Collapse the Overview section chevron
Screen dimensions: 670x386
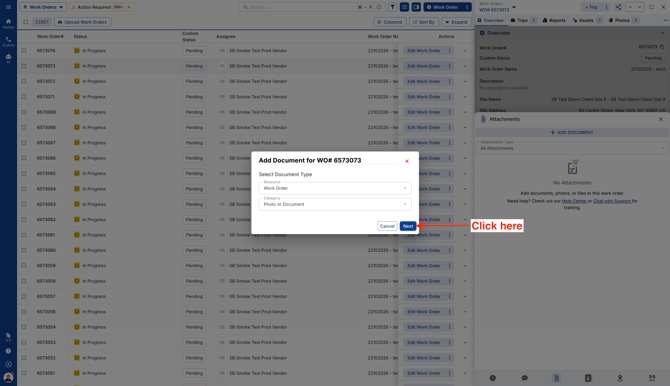[x=662, y=33]
